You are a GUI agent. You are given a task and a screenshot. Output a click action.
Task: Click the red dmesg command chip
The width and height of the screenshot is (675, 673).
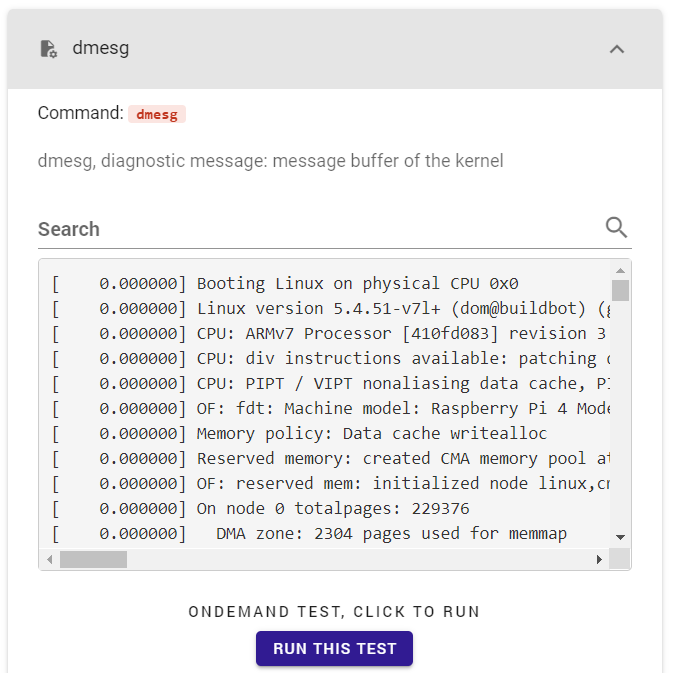pos(157,114)
